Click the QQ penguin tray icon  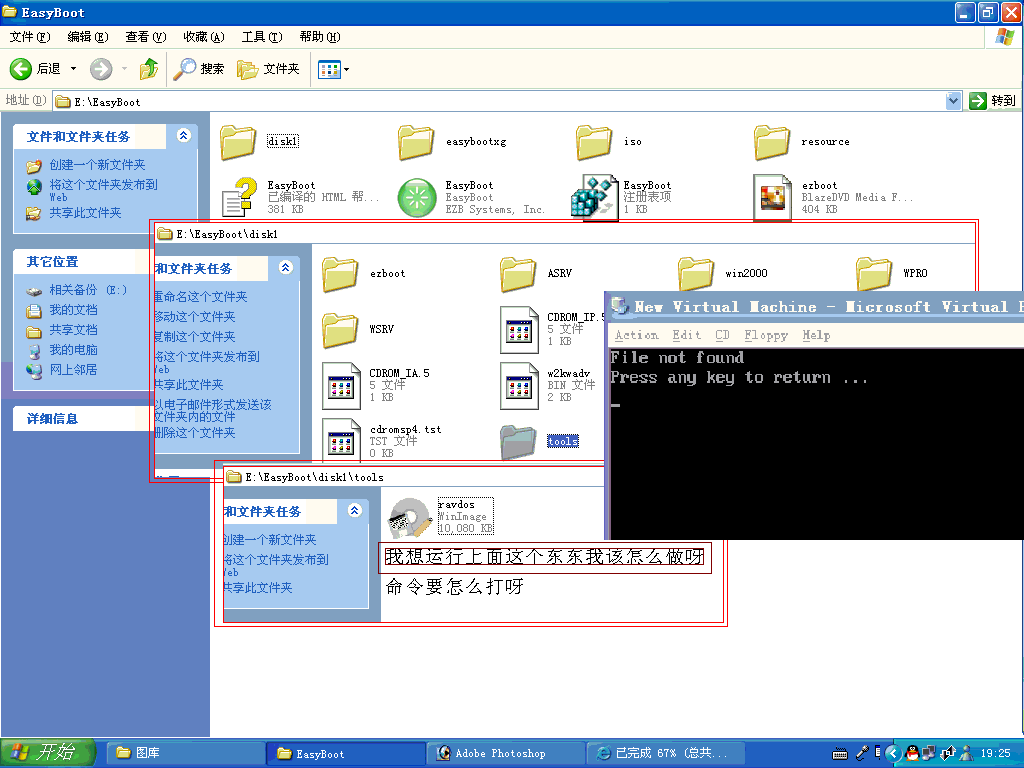[911, 753]
